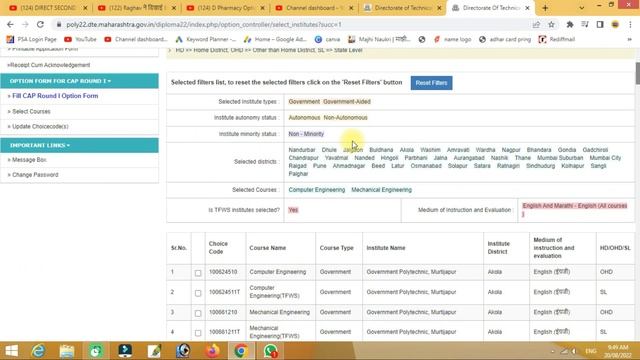
Task: Click the Government-Aided institute type tag
Action: [x=347, y=102]
